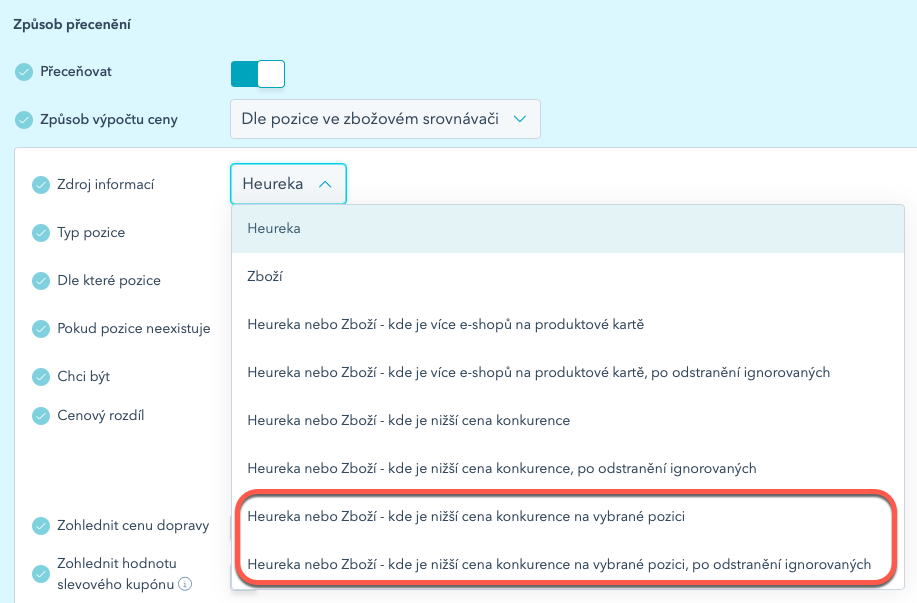This screenshot has width=917, height=603.
Task: Click the checkmark icon beside Způsob výpočtu ceny
Action: pyautogui.click(x=25, y=118)
